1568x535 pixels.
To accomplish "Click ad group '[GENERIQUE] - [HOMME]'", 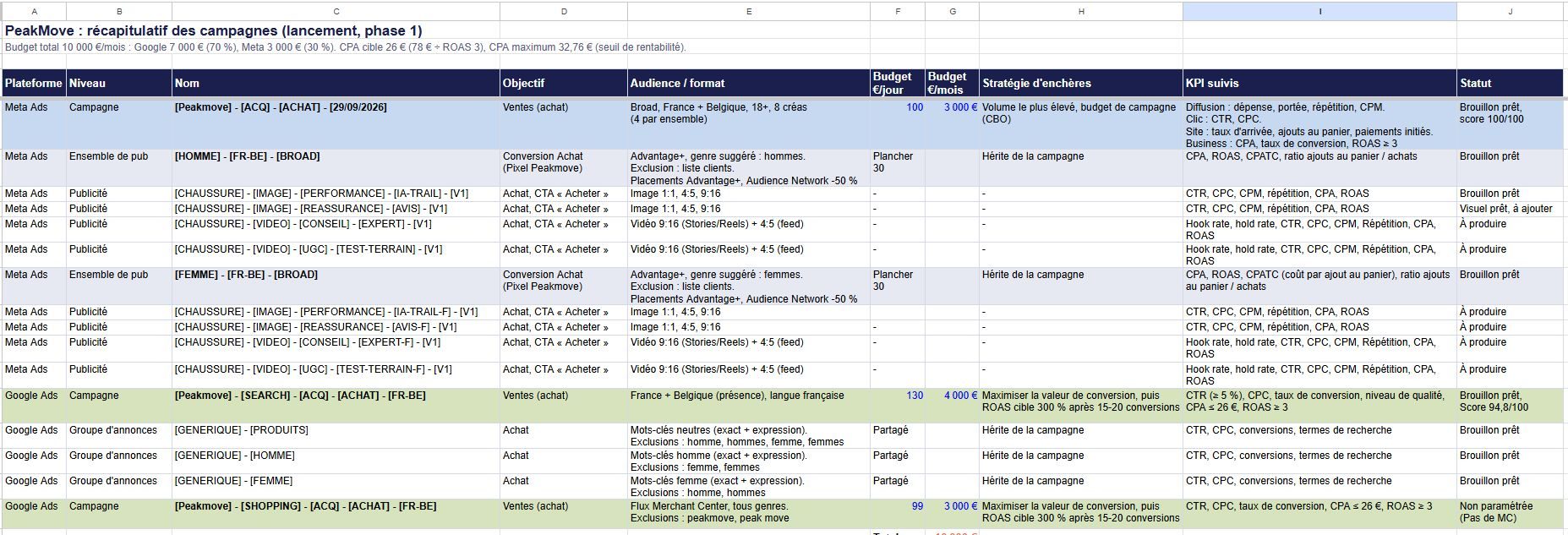I will (234, 456).
